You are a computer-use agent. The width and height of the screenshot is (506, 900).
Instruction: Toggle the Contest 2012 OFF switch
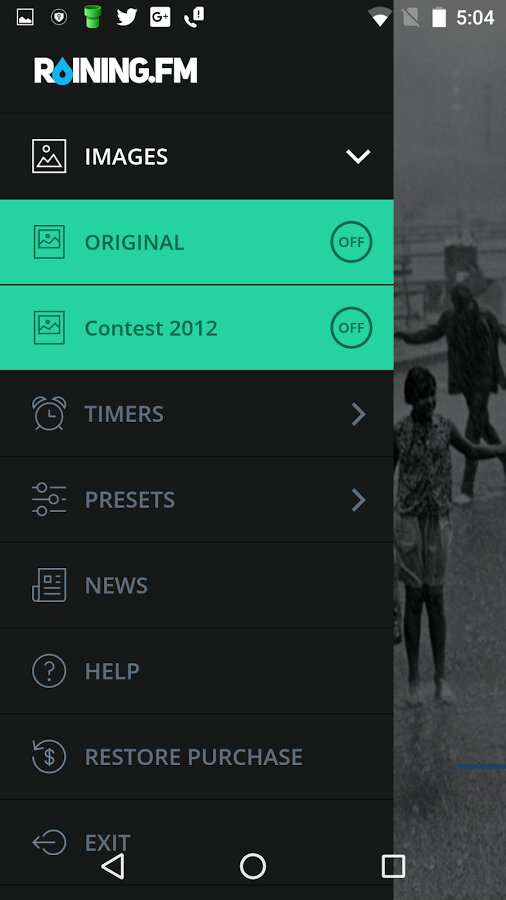pyautogui.click(x=351, y=328)
